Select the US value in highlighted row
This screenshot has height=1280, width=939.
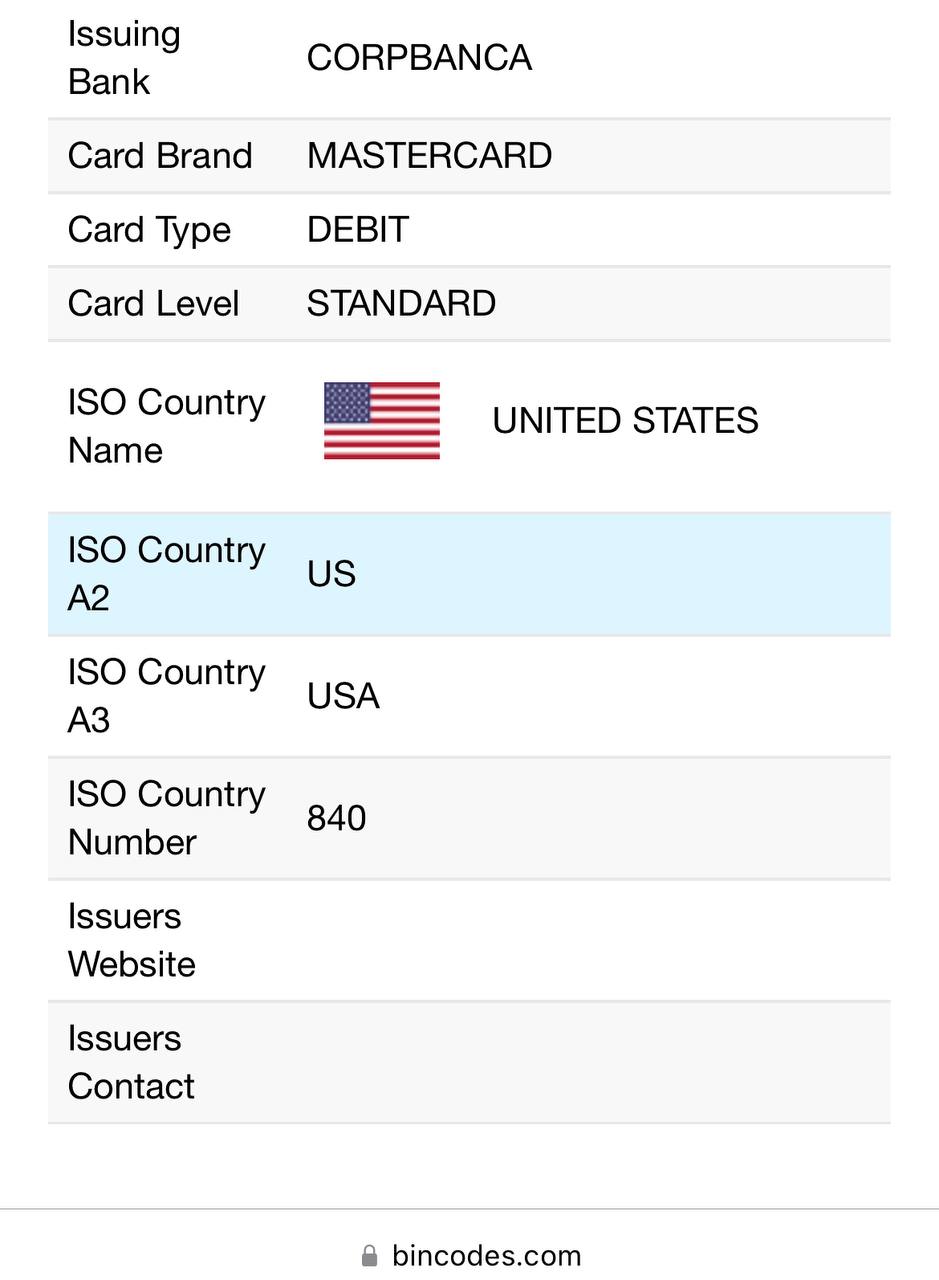(x=332, y=574)
